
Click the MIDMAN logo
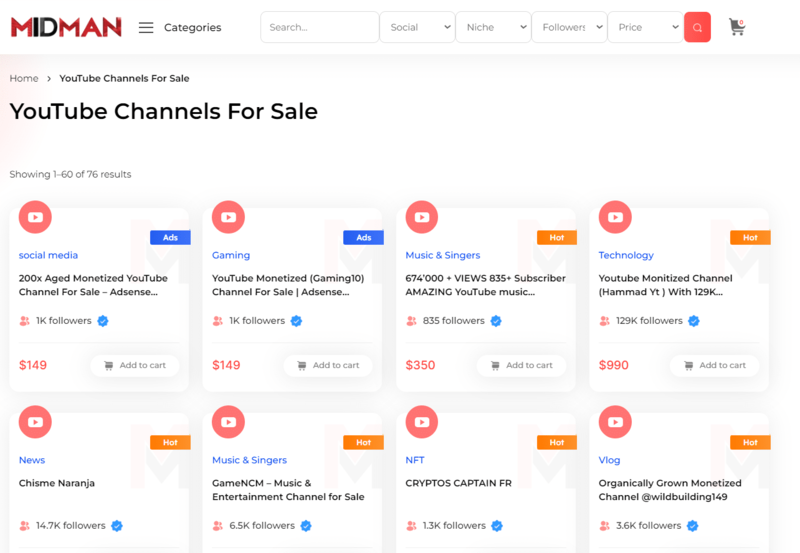66,27
